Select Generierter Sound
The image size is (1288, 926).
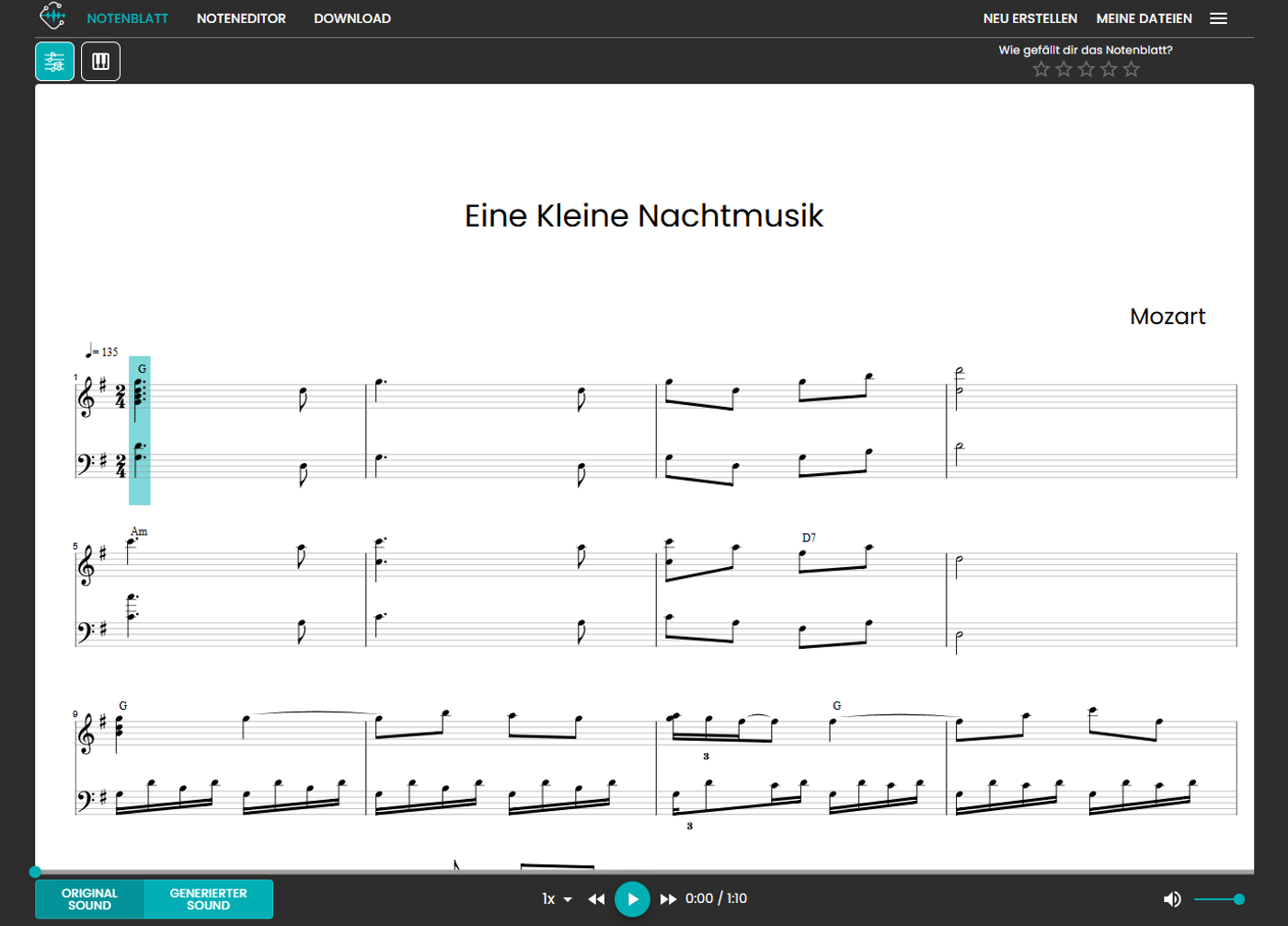pos(208,899)
